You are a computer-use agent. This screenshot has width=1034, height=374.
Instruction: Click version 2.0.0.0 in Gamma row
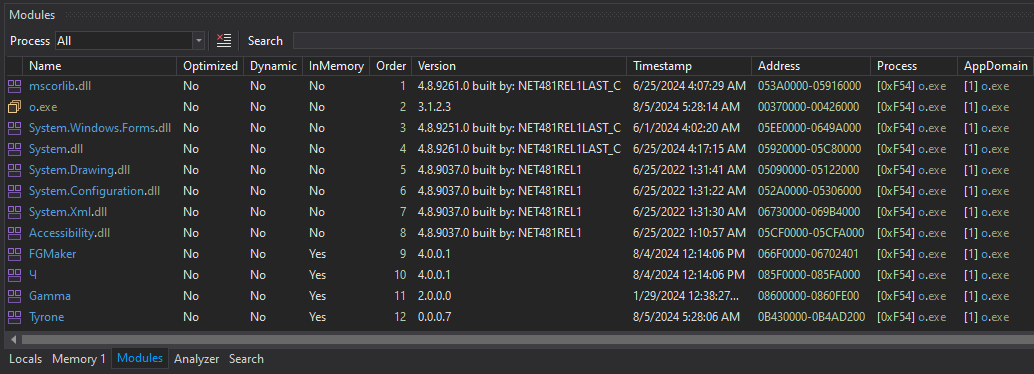[x=435, y=296]
